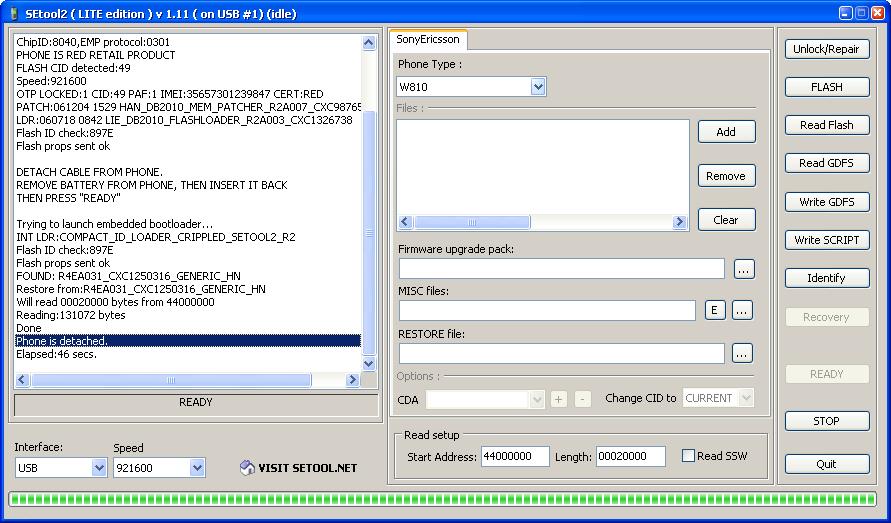The image size is (891, 523).
Task: Minimize the SEtool2 window
Action: tap(846, 13)
